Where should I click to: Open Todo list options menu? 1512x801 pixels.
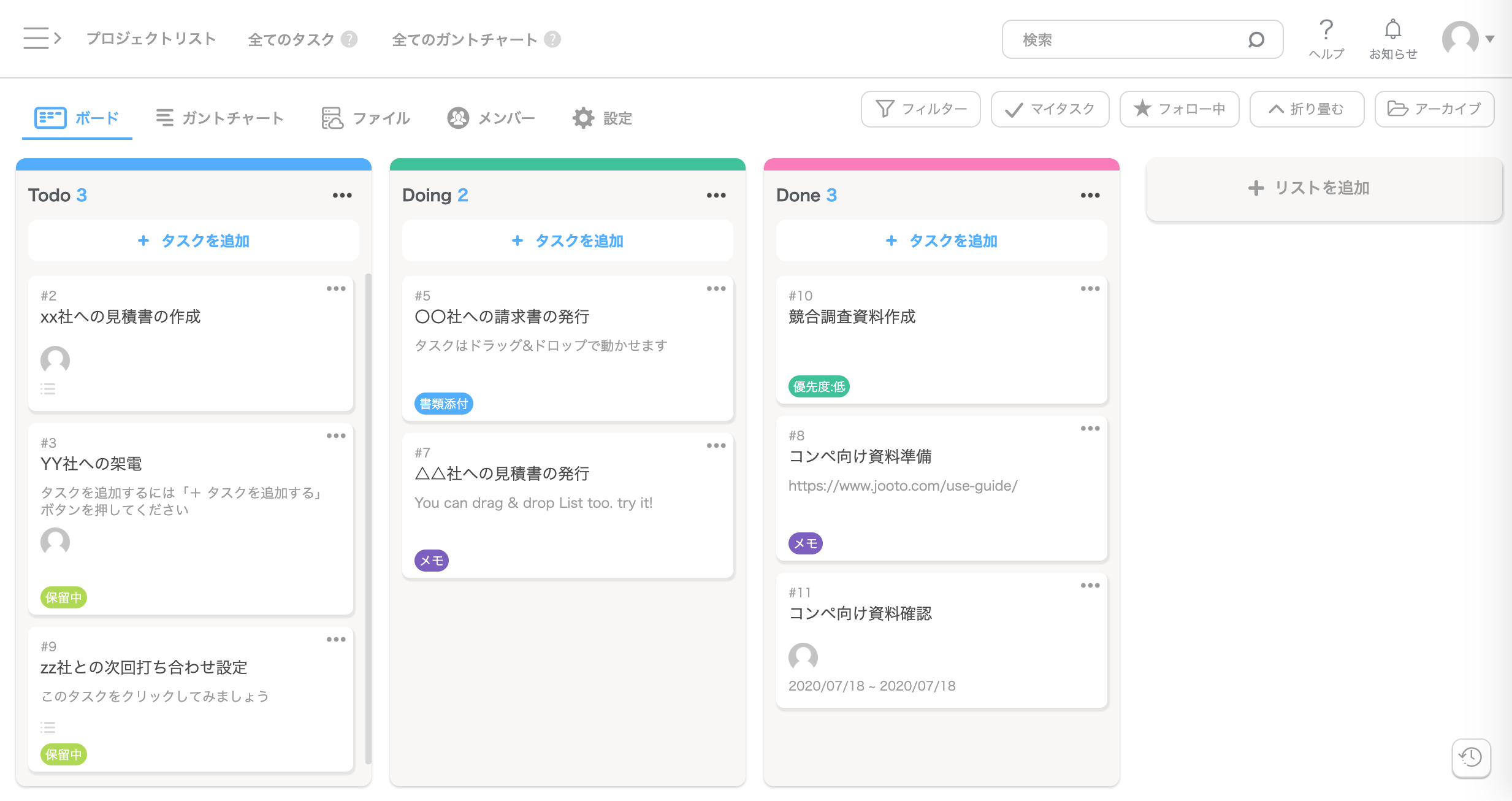(342, 195)
